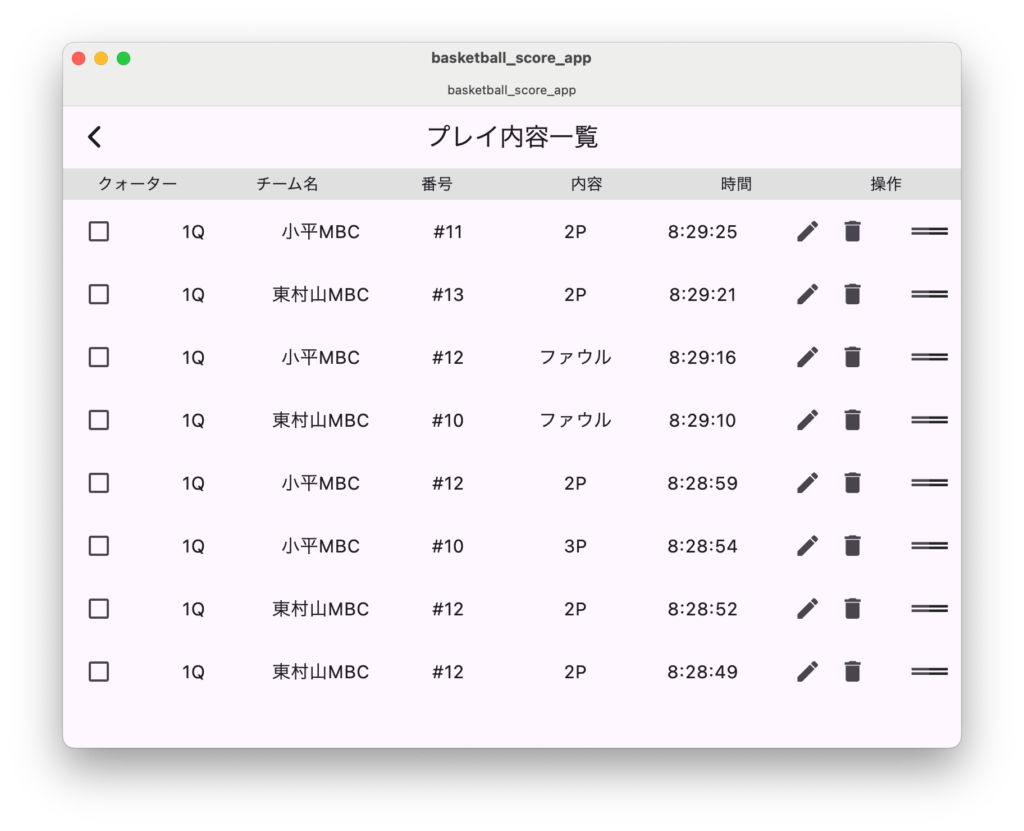Click ファウル in the 8:29:16 row

575,357
